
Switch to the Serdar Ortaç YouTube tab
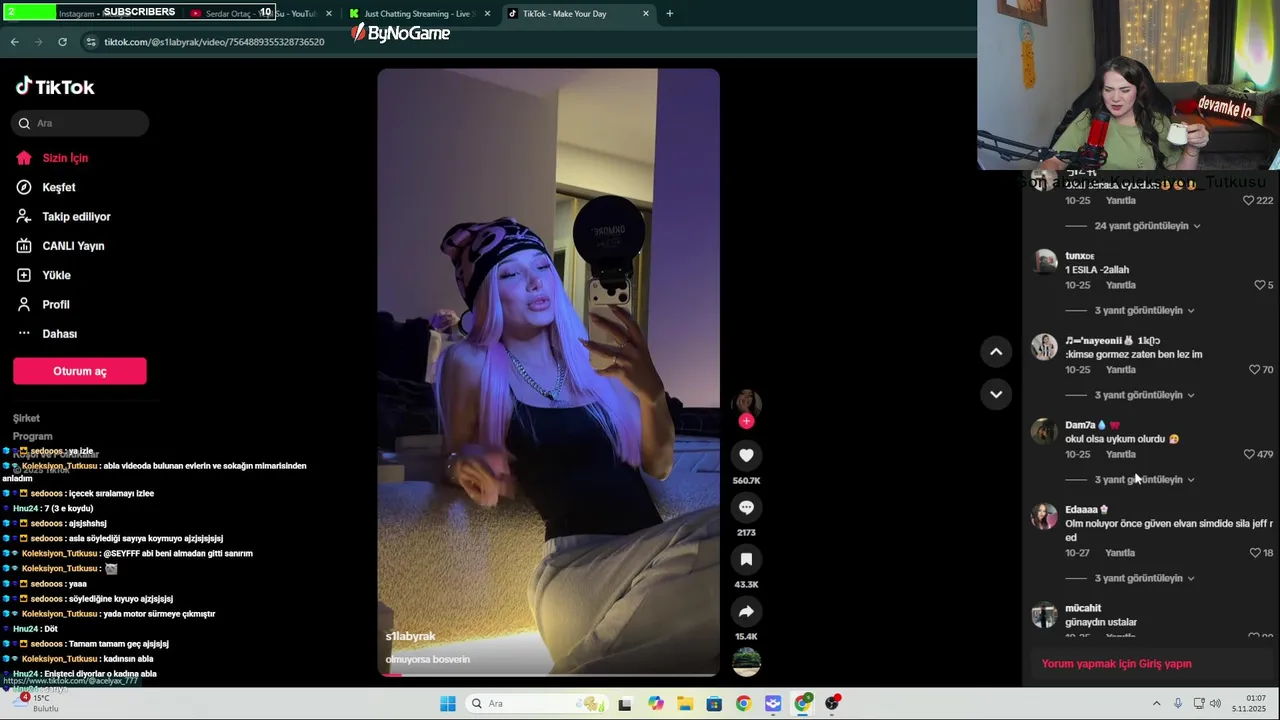[x=260, y=14]
